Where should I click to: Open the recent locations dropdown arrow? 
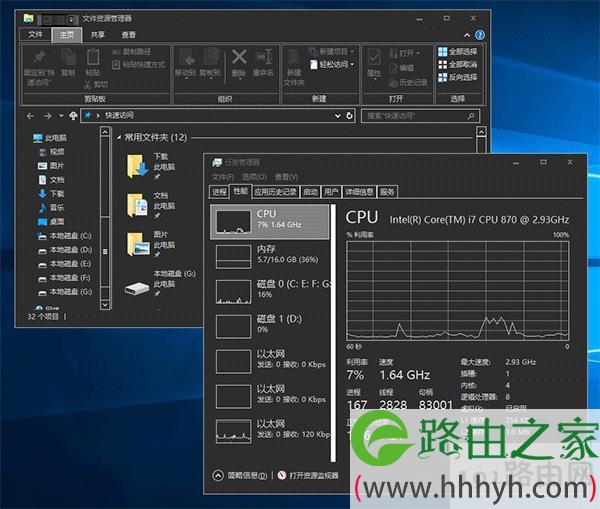(x=61, y=115)
